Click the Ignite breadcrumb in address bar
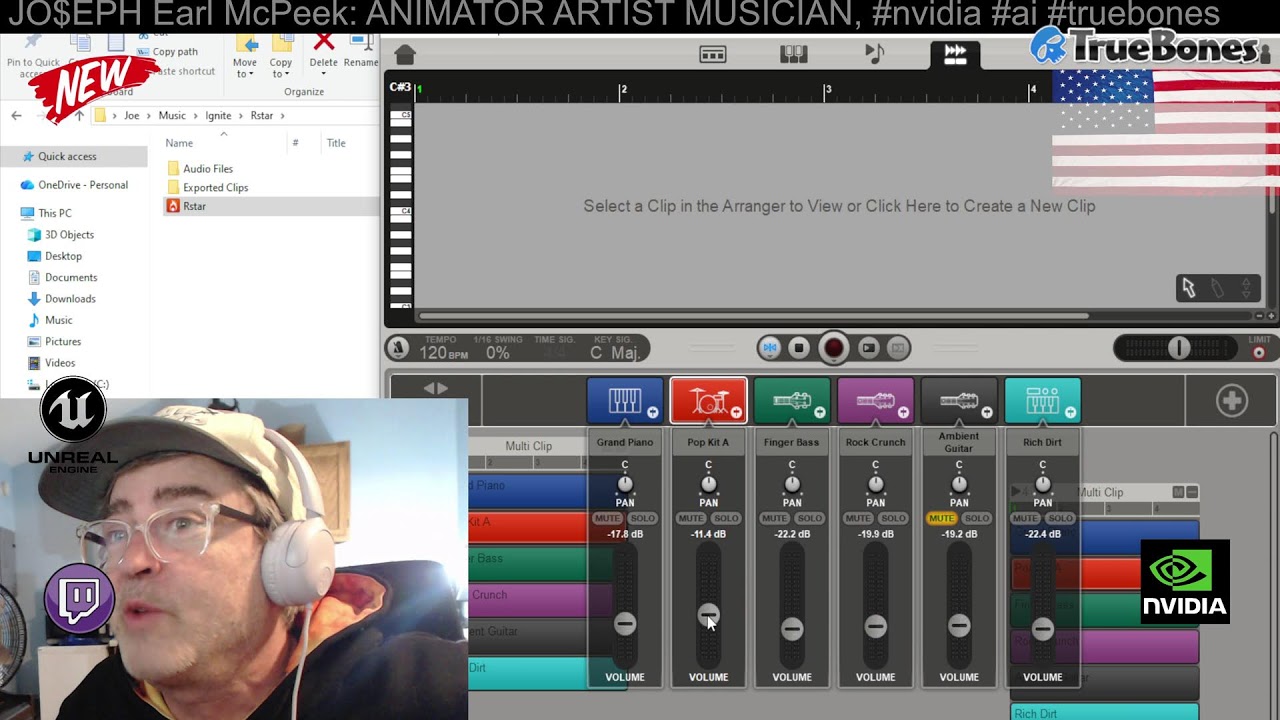 coord(218,116)
